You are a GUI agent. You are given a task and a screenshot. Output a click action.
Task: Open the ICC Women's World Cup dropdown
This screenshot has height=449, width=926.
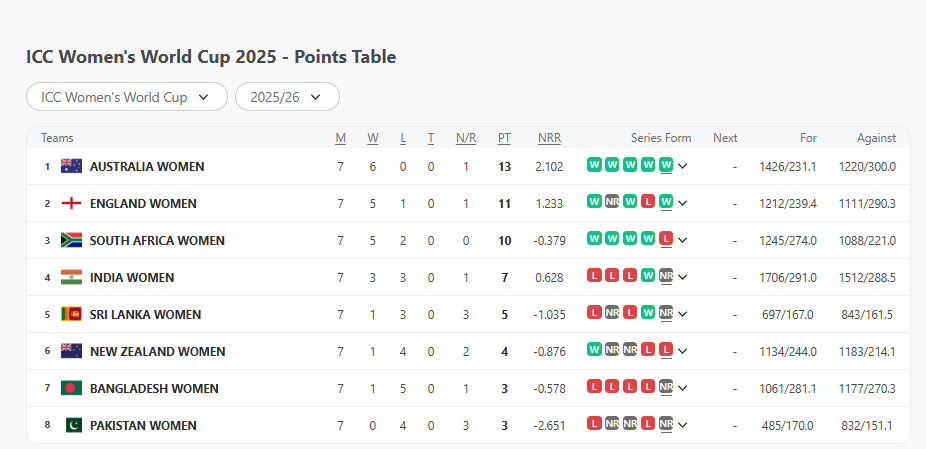pyautogui.click(x=127, y=97)
